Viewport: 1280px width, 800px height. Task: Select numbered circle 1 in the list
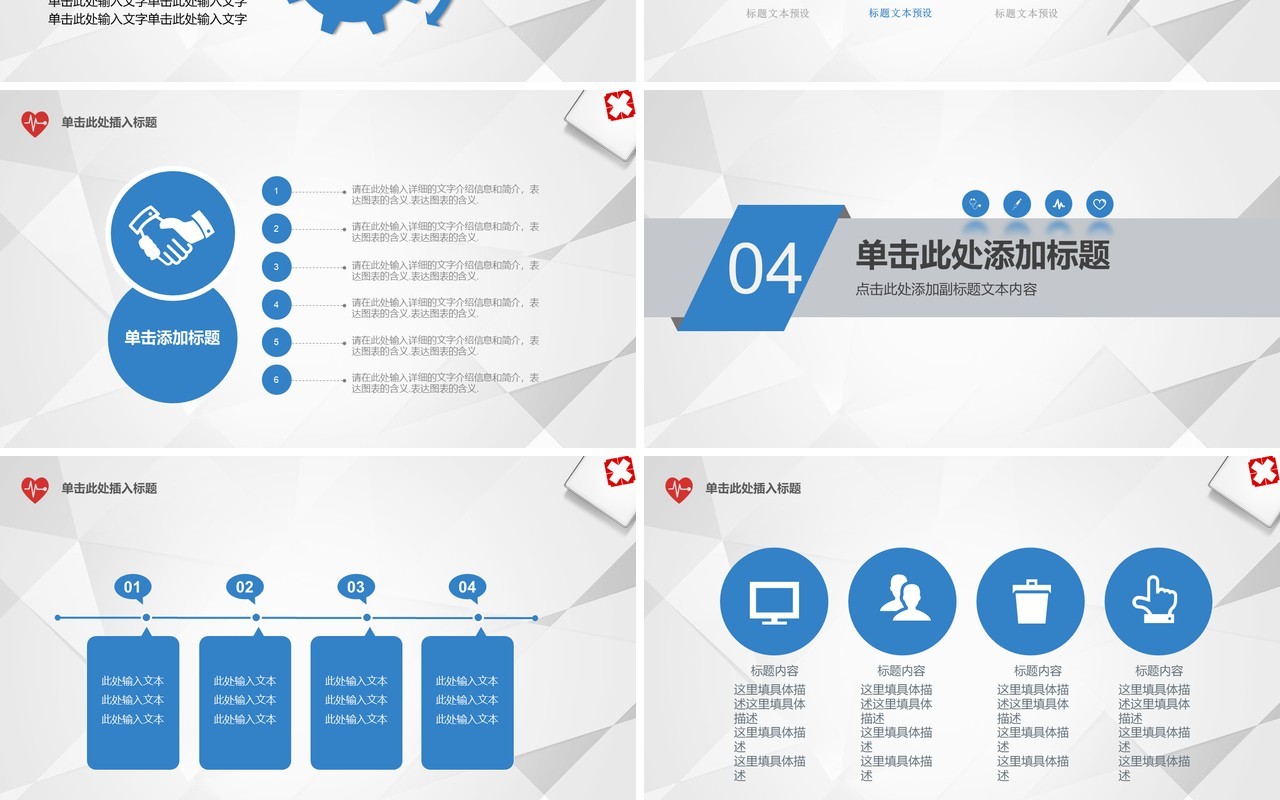click(277, 191)
